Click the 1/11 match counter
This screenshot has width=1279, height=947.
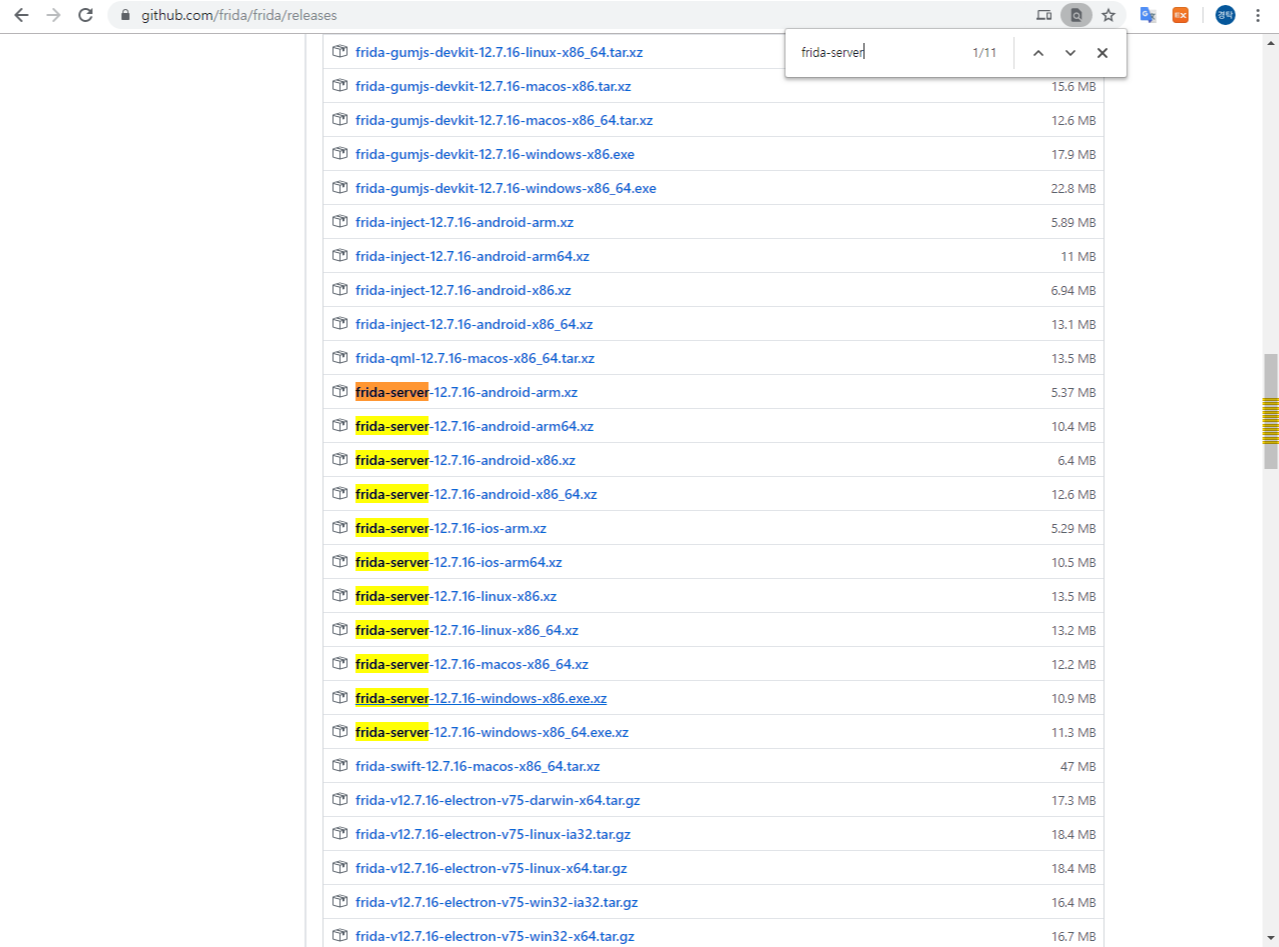984,53
